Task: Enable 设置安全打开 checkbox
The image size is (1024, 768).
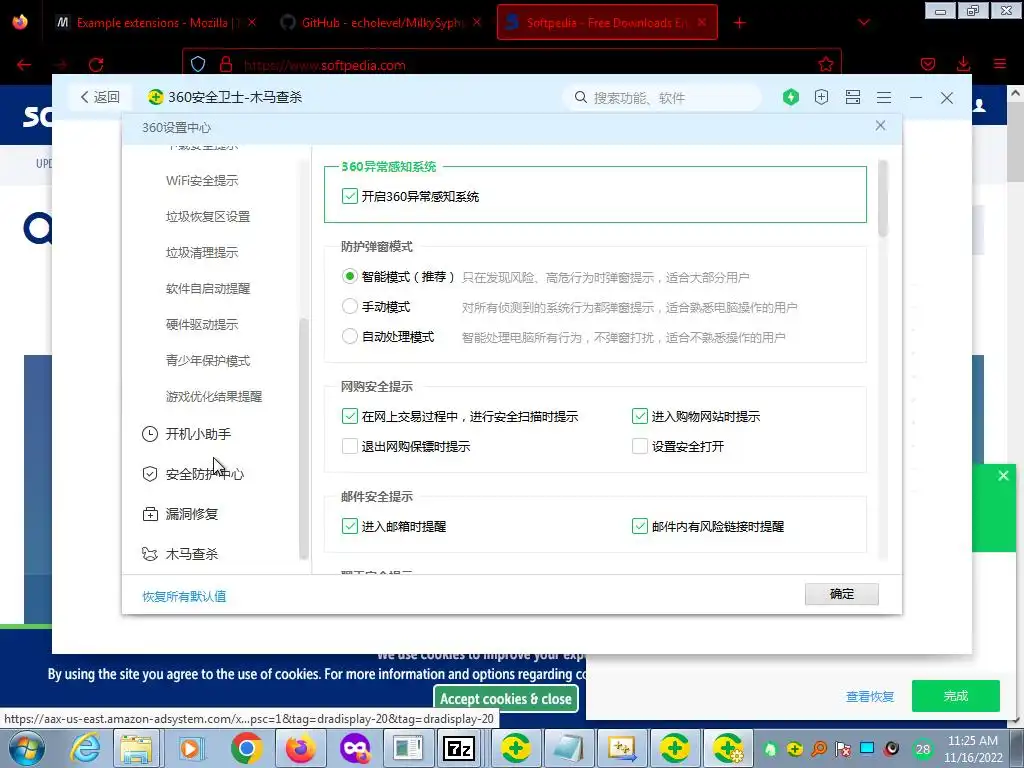Action: 639,446
